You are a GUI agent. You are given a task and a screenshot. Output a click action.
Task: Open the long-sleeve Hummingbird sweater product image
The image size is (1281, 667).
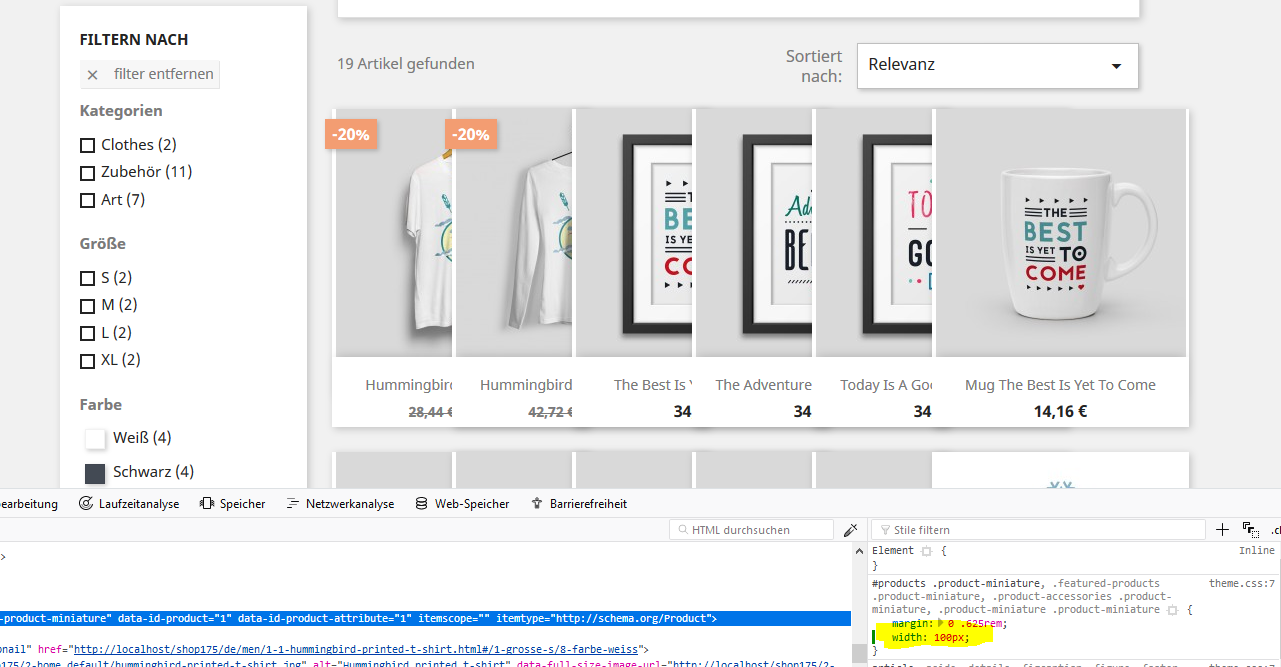515,233
